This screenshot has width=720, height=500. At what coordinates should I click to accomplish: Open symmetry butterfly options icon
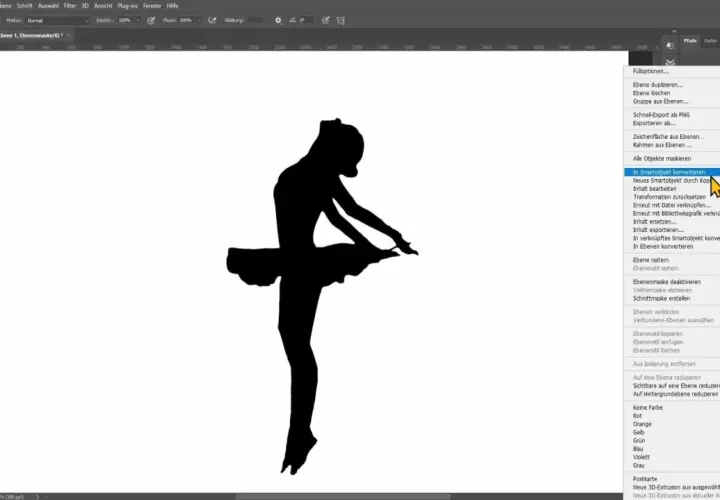coord(340,21)
